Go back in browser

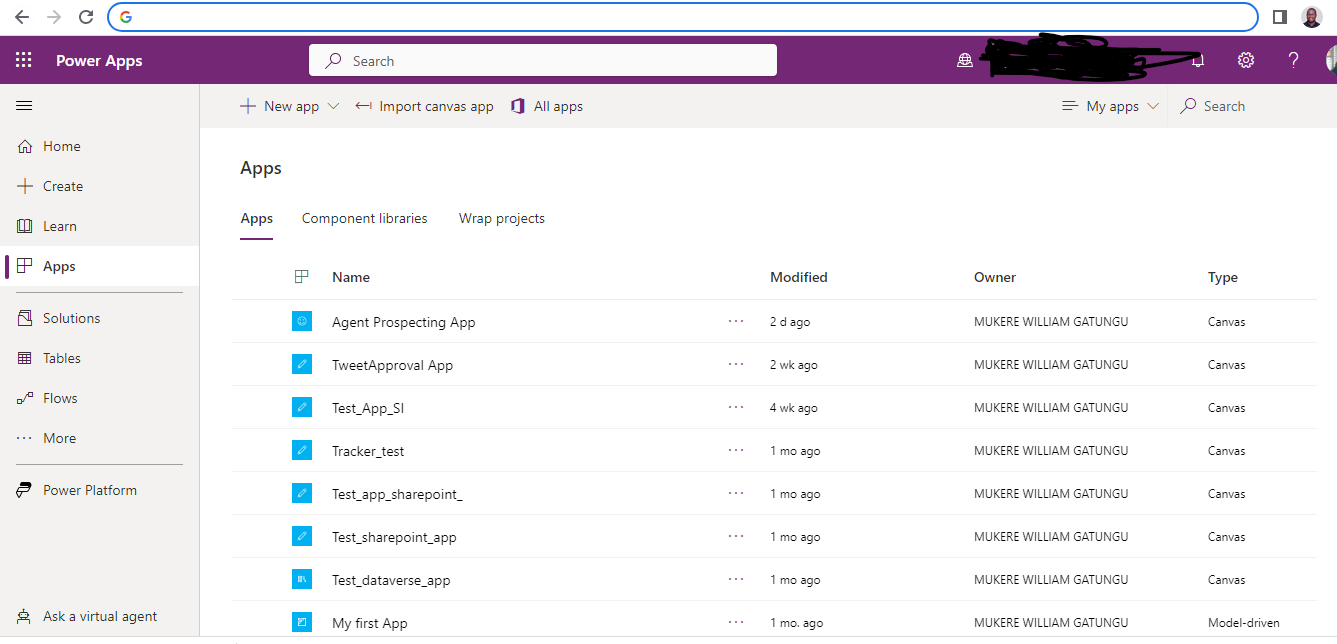22,17
